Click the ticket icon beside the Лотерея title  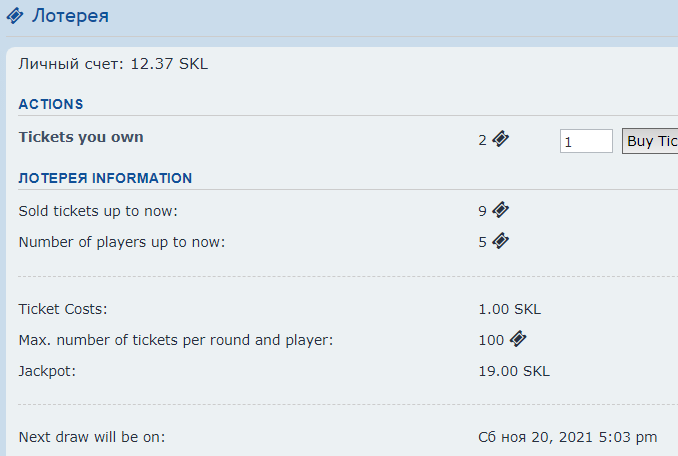(15, 16)
